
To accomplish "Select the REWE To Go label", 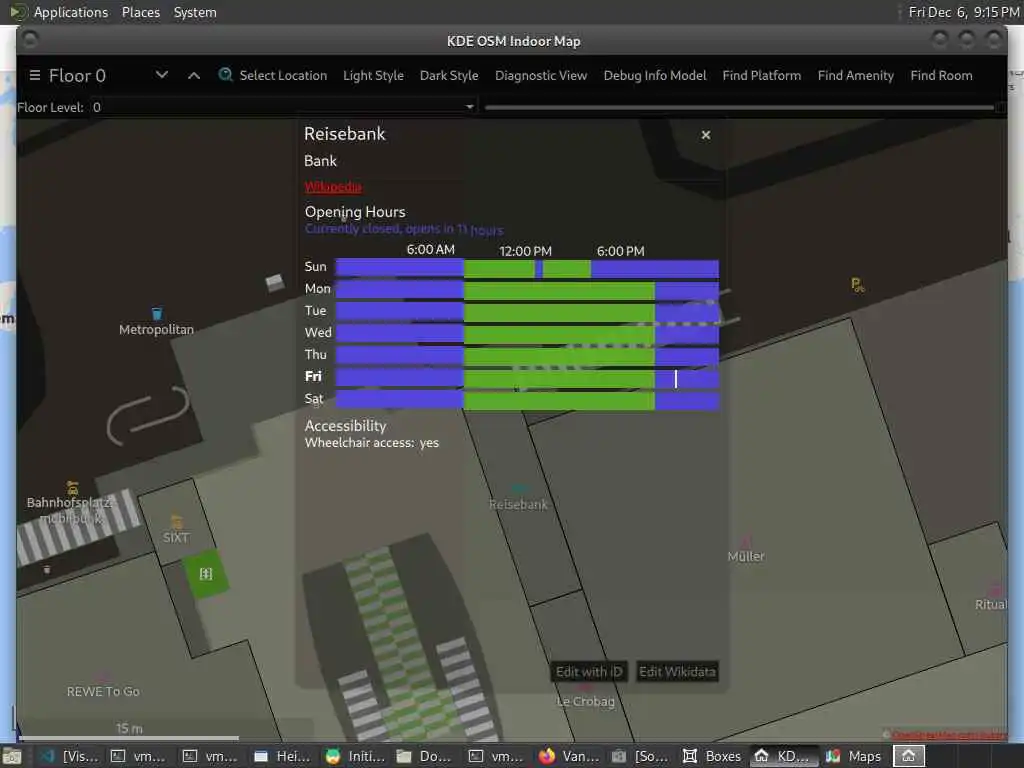I will point(103,692).
